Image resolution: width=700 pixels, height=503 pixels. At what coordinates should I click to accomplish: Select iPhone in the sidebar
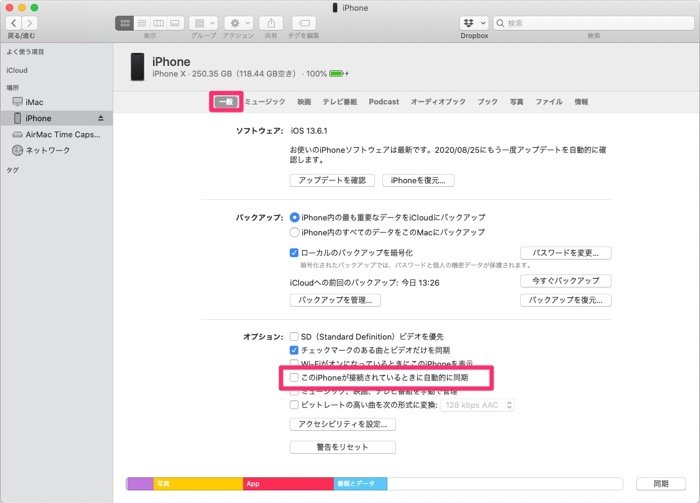[x=57, y=118]
